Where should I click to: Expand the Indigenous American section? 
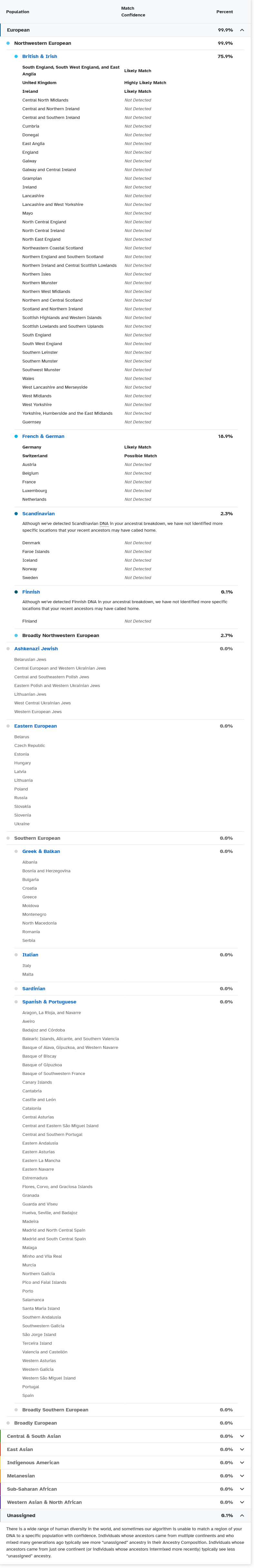[242, 1463]
